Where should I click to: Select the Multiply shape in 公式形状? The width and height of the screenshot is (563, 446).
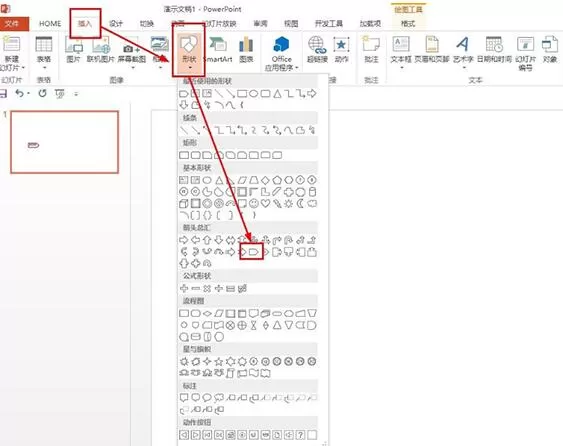point(207,288)
